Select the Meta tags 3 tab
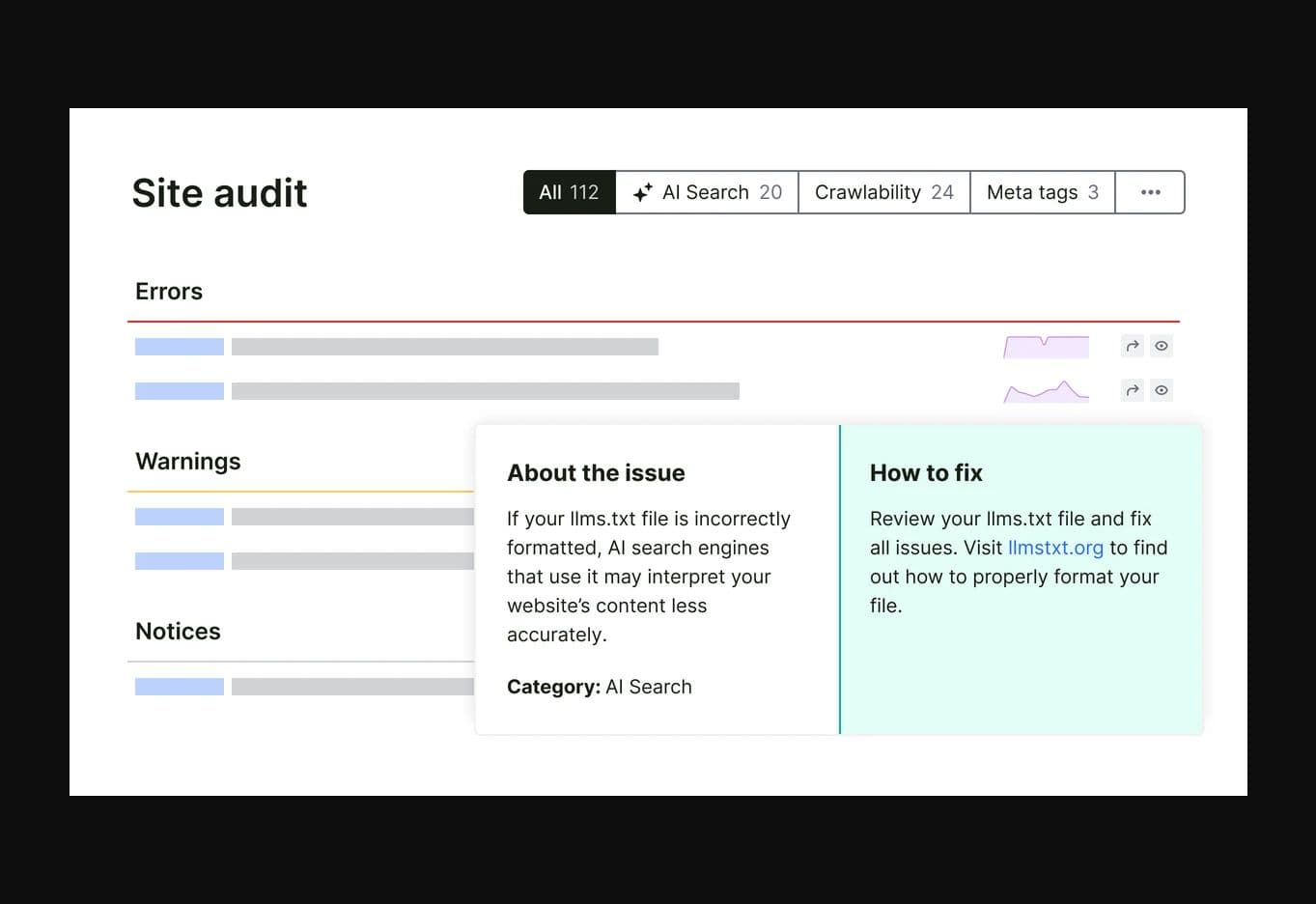Viewport: 1316px width, 904px height. (1042, 192)
